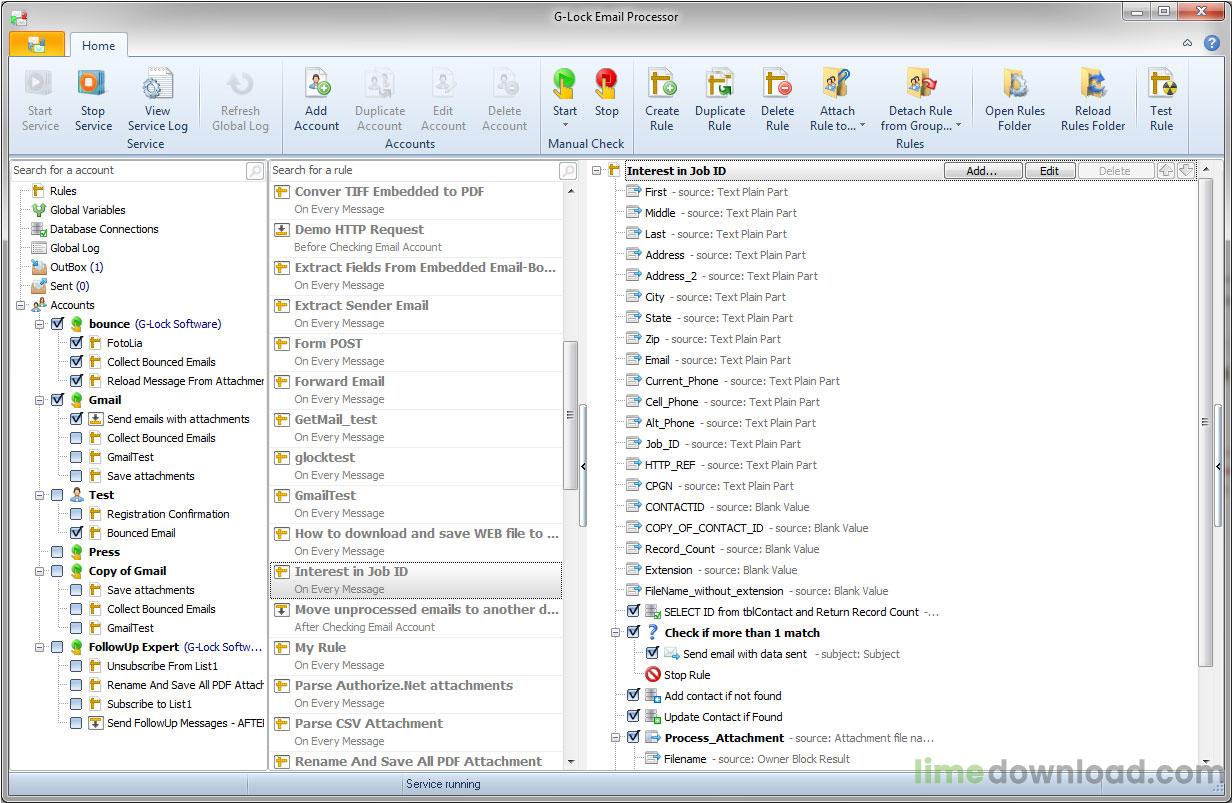Image resolution: width=1232 pixels, height=803 pixels.
Task: Open the application file menu button
Action: click(x=37, y=45)
